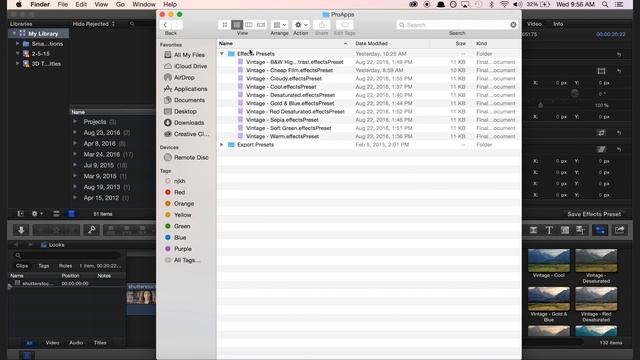The image size is (640, 360).
Task: Open the keyword editor key icon
Action: (91, 230)
